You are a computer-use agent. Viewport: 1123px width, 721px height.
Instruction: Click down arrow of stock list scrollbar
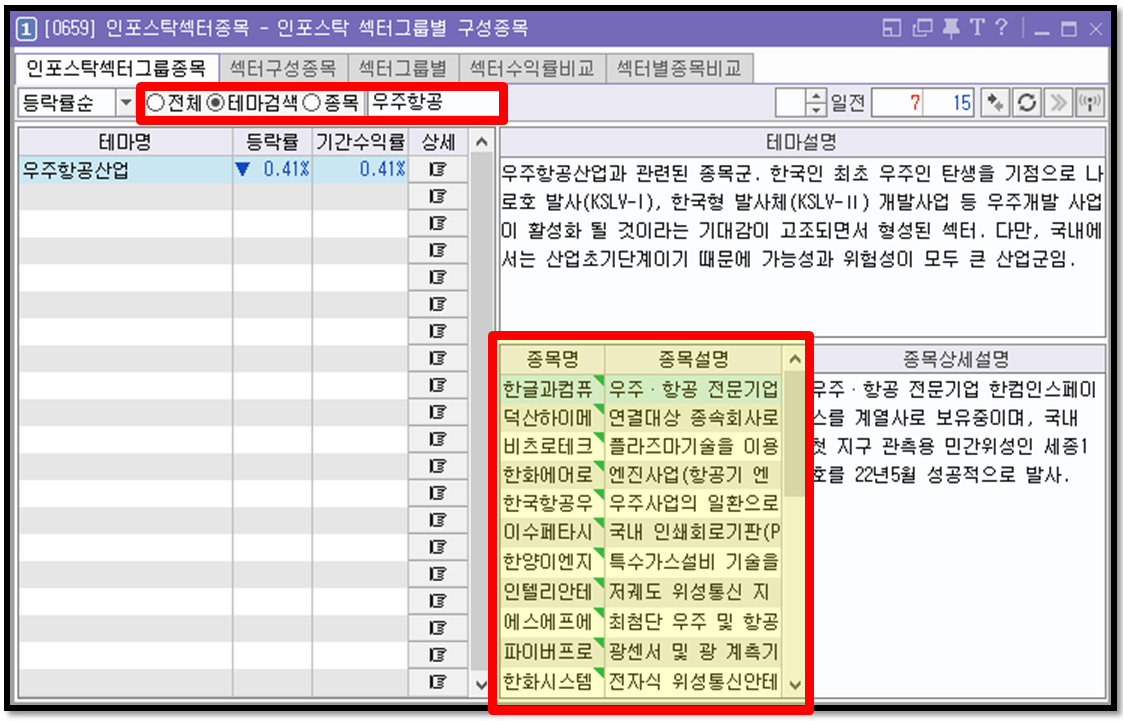(x=794, y=684)
